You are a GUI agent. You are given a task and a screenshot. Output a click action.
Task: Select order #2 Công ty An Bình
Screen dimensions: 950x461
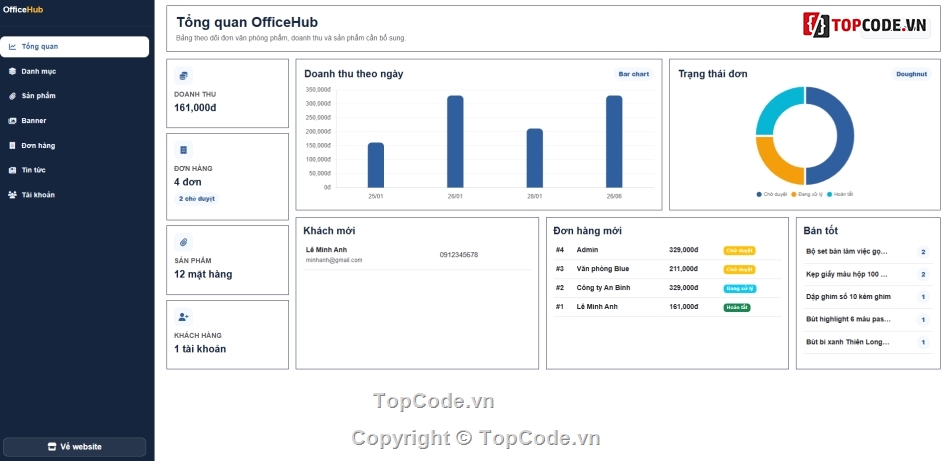point(667,288)
